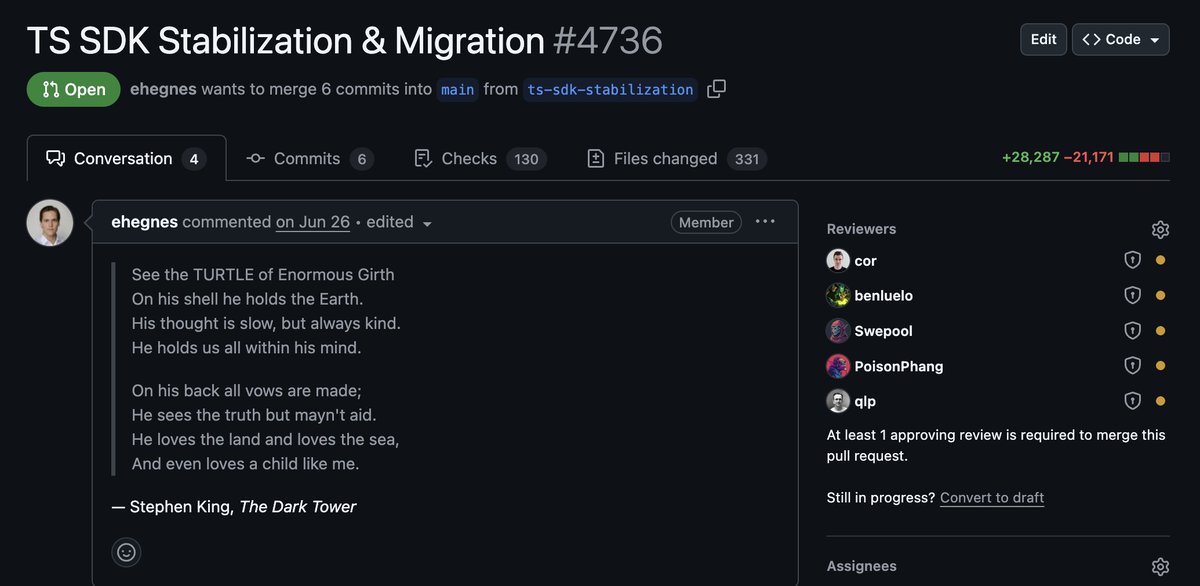Click the pending status dot for PoisonPhang
Screen dimensions: 1200x586
pos(1160,366)
